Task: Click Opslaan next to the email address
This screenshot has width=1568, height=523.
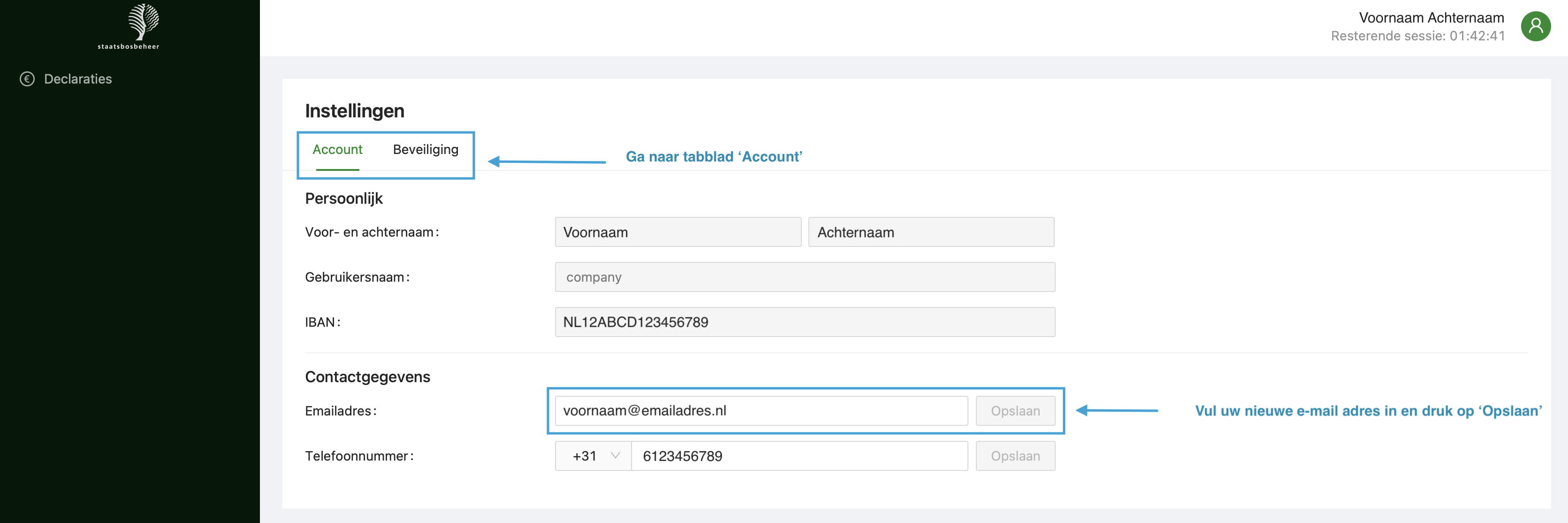Action: [x=1015, y=410]
